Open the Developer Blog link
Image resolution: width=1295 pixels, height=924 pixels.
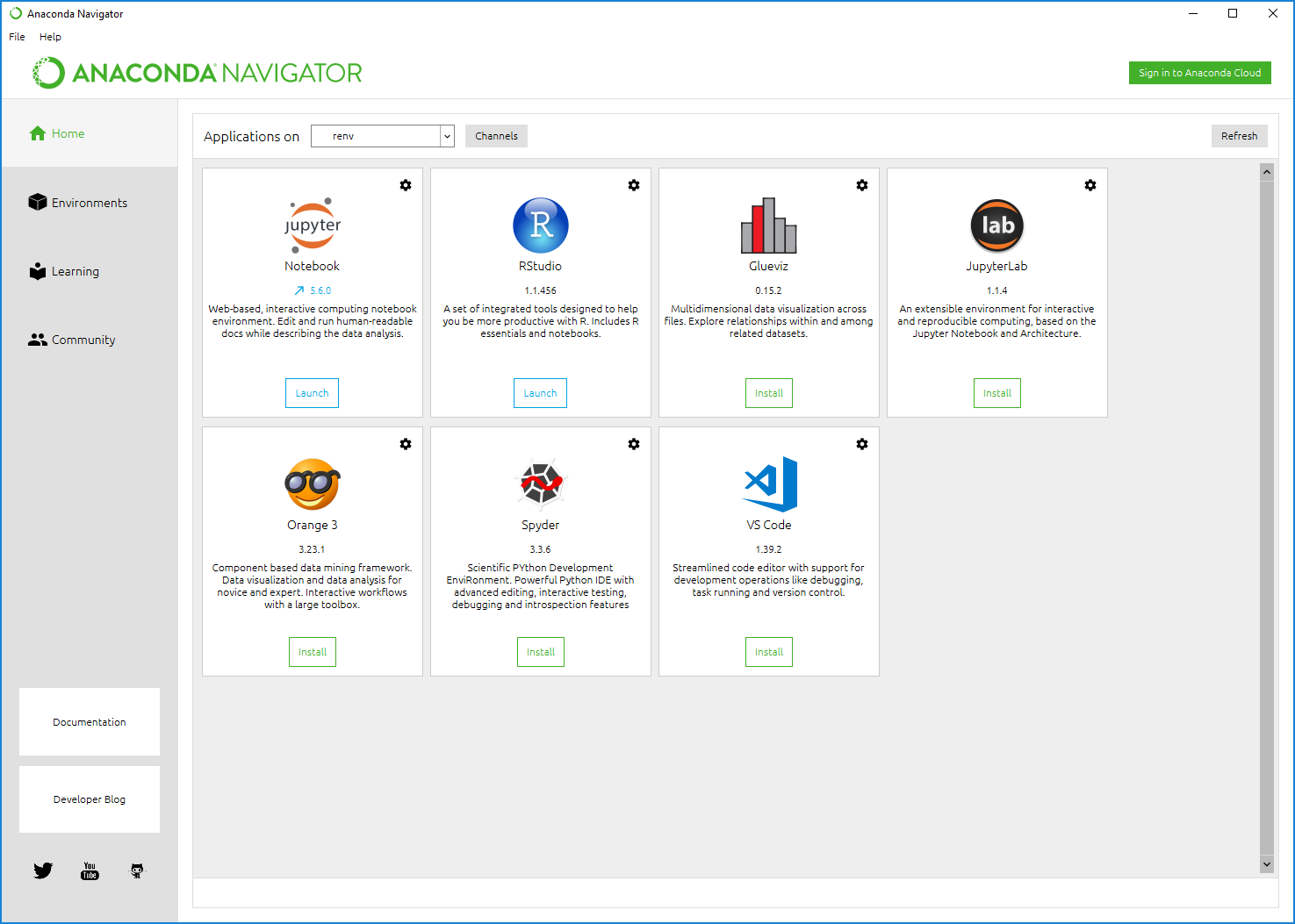tap(90, 799)
